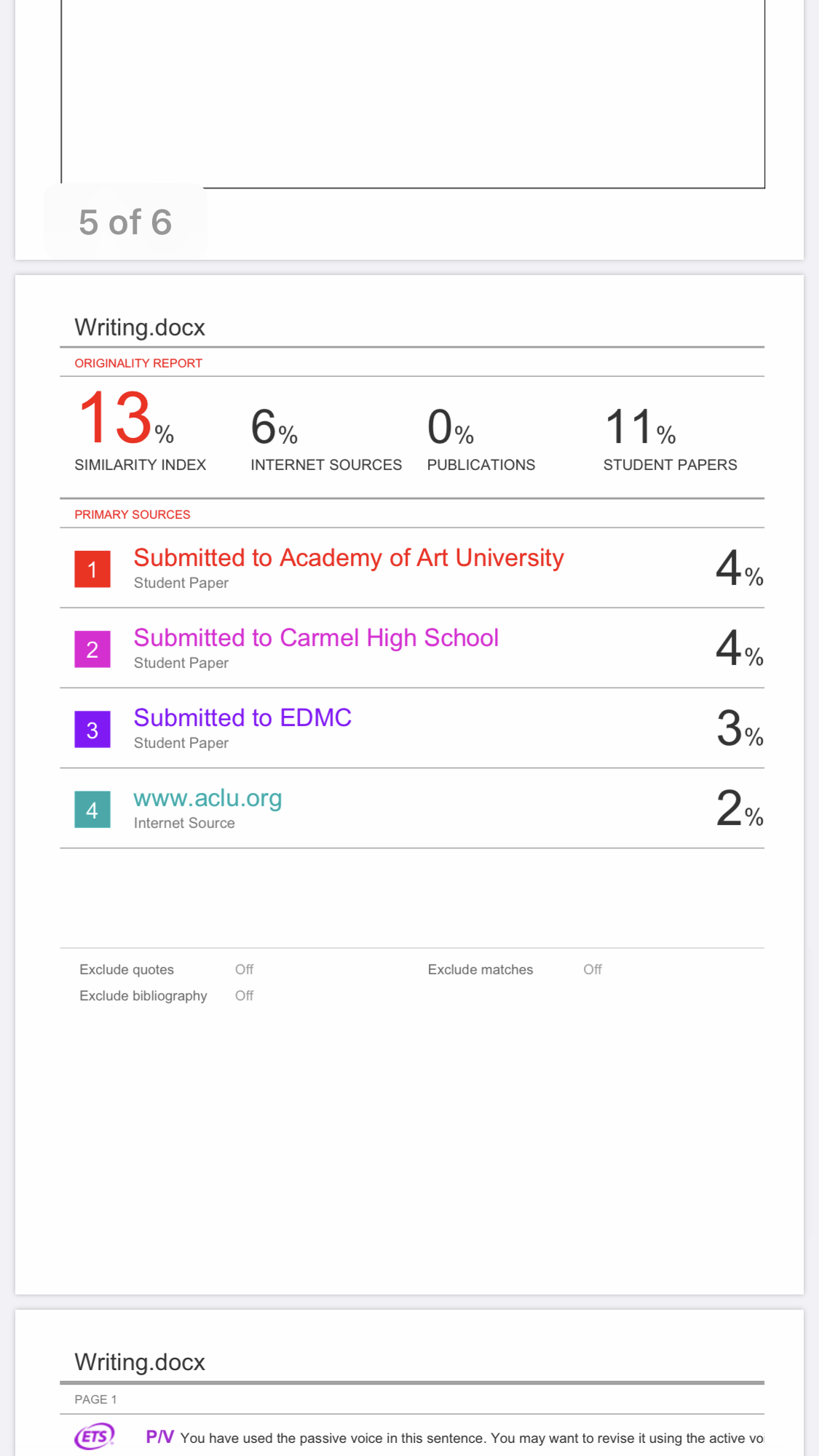The image size is (819, 1456).
Task: Open the www.aclu.org internet source
Action: [207, 798]
